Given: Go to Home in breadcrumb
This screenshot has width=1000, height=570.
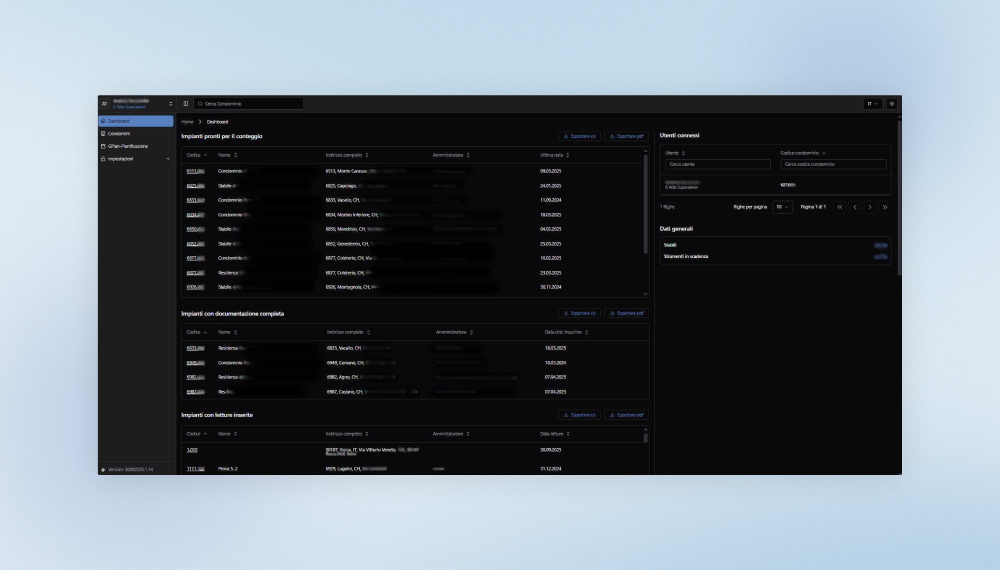Looking at the screenshot, I should point(187,121).
